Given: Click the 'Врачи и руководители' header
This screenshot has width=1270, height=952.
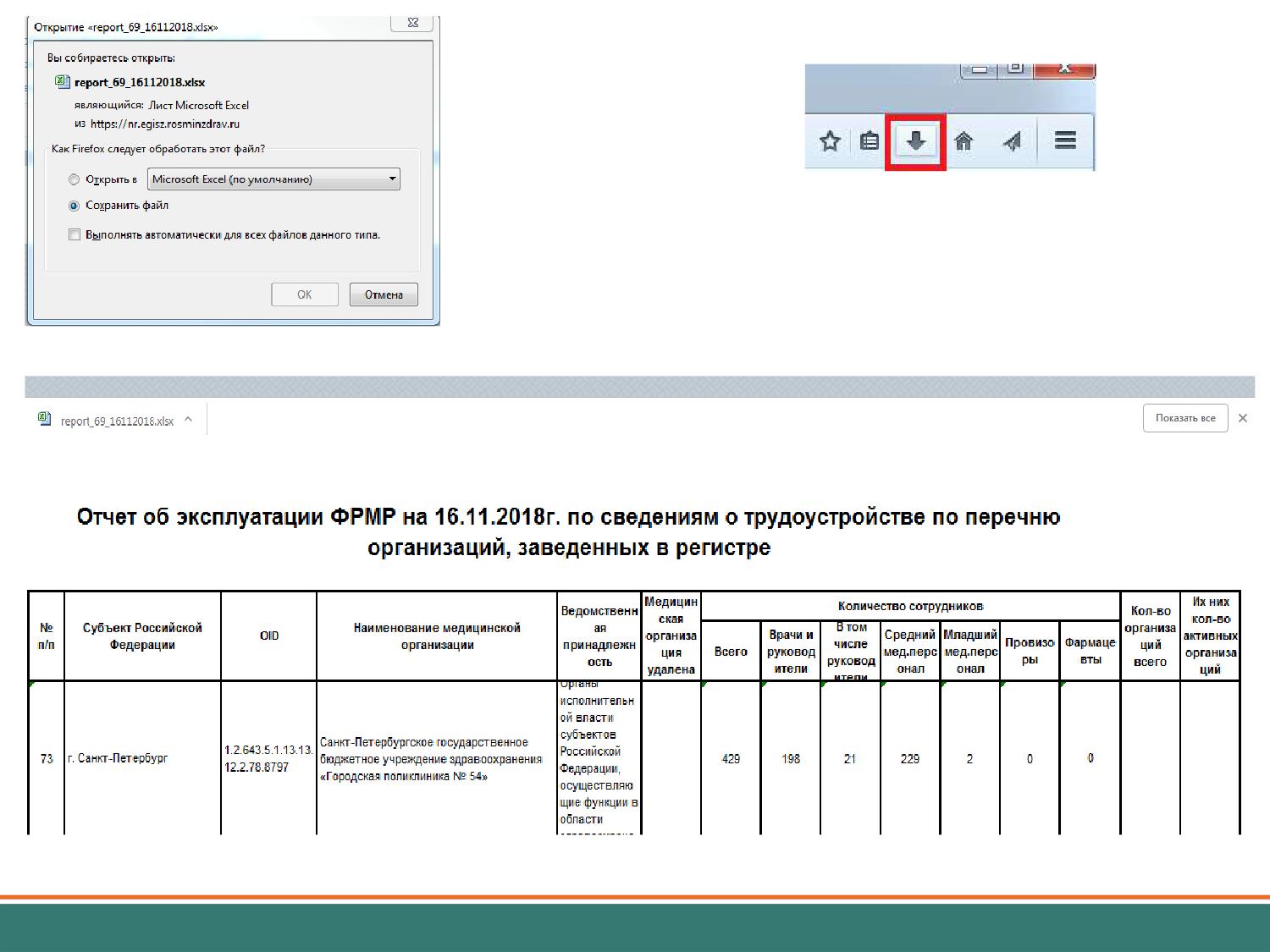Looking at the screenshot, I should pos(791,652).
